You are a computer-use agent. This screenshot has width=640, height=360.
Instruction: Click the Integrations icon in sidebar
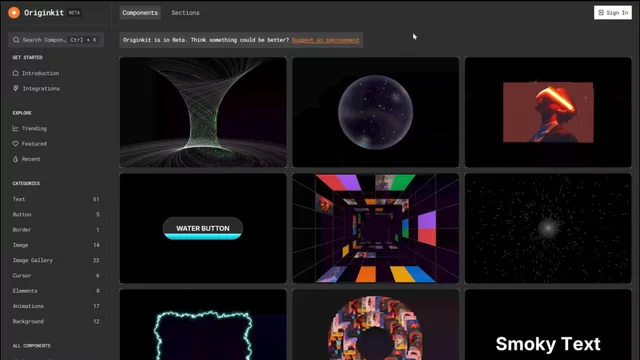(16, 88)
